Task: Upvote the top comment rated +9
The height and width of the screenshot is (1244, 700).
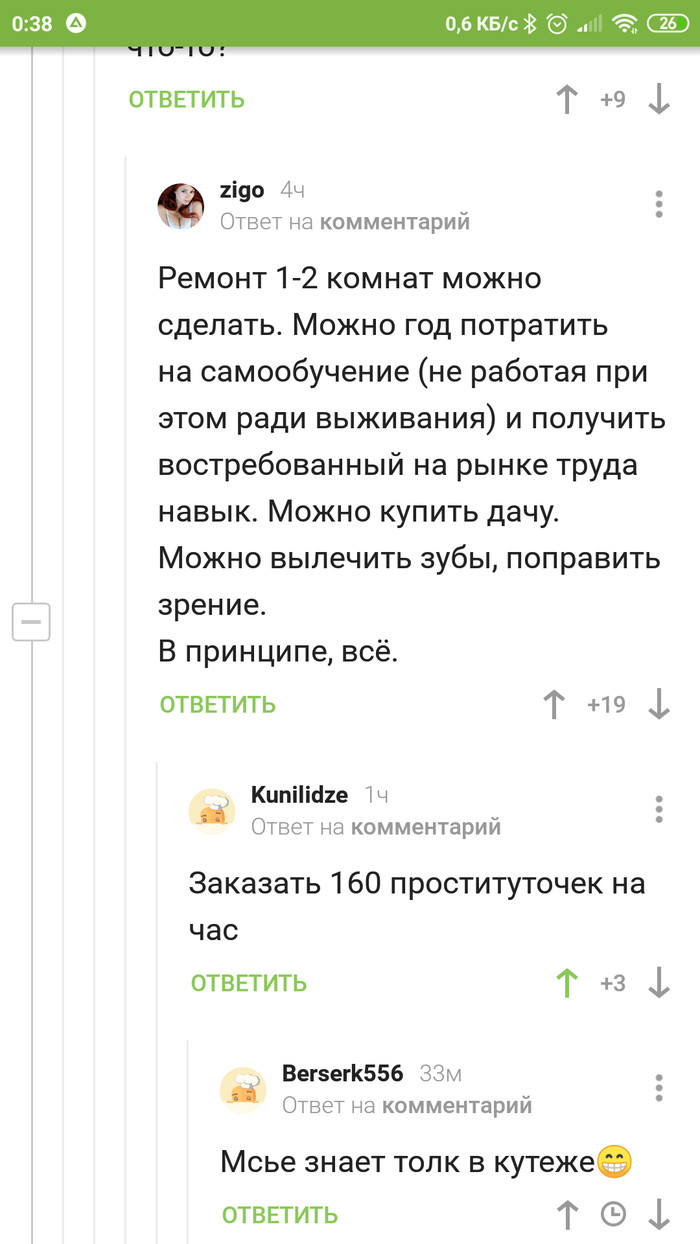Action: click(567, 100)
